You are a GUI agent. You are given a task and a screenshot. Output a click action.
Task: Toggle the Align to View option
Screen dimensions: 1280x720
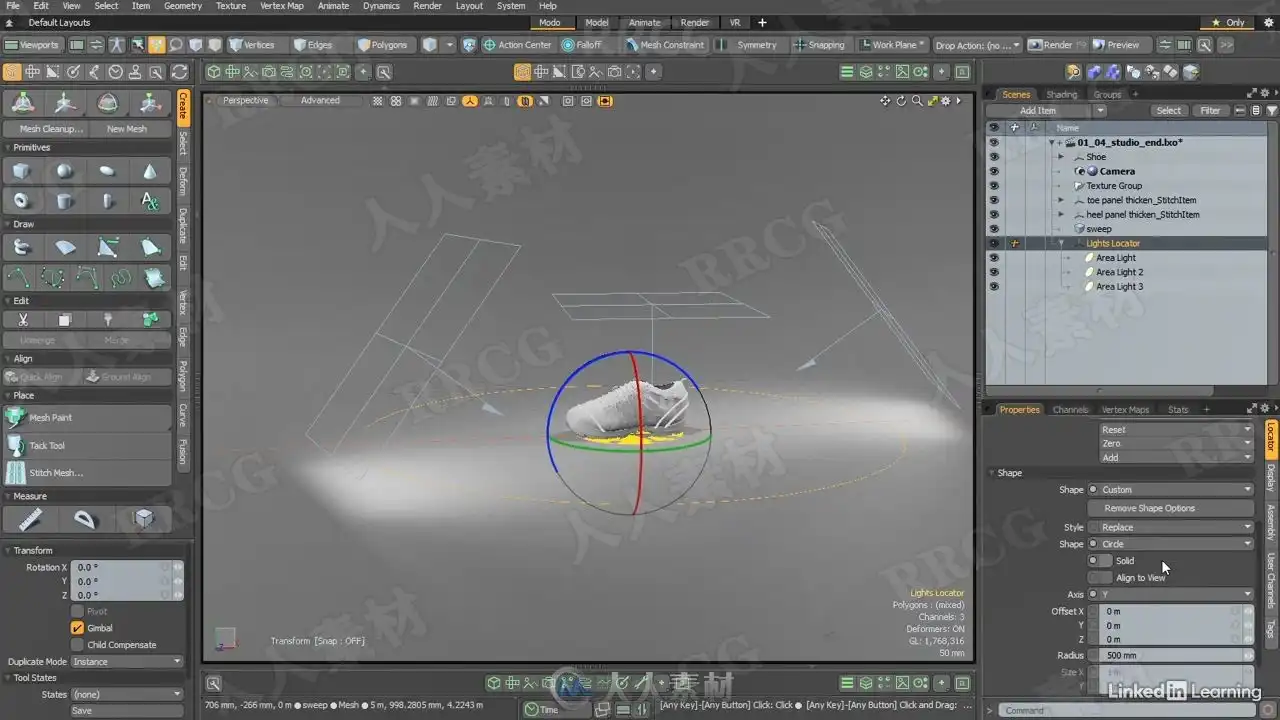pyautogui.click(x=1099, y=578)
